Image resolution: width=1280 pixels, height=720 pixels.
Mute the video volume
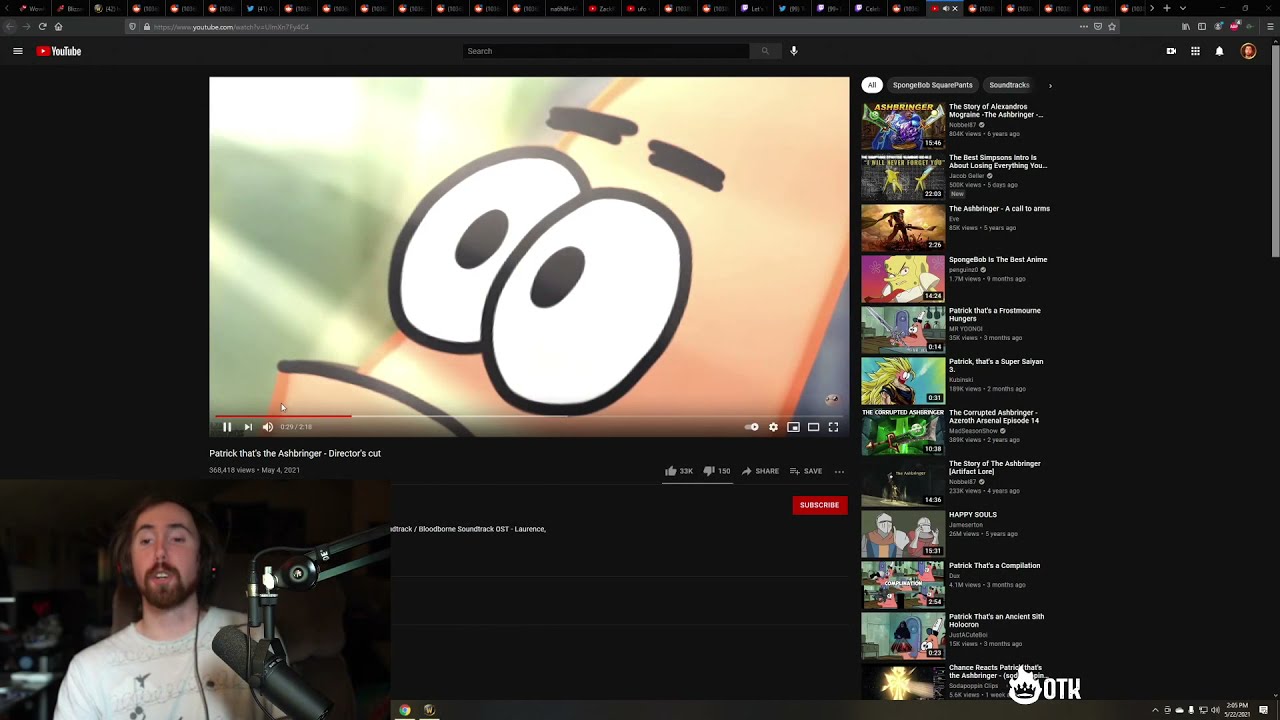click(x=268, y=427)
